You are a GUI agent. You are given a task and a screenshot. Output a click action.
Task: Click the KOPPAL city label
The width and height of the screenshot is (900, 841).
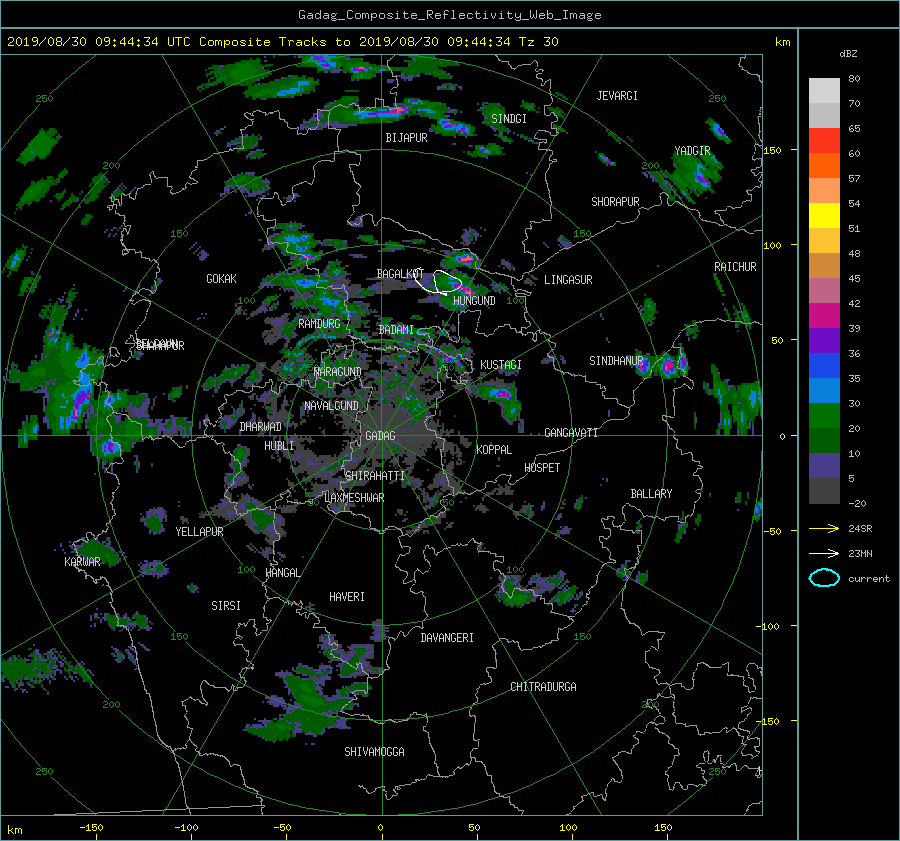coord(494,450)
